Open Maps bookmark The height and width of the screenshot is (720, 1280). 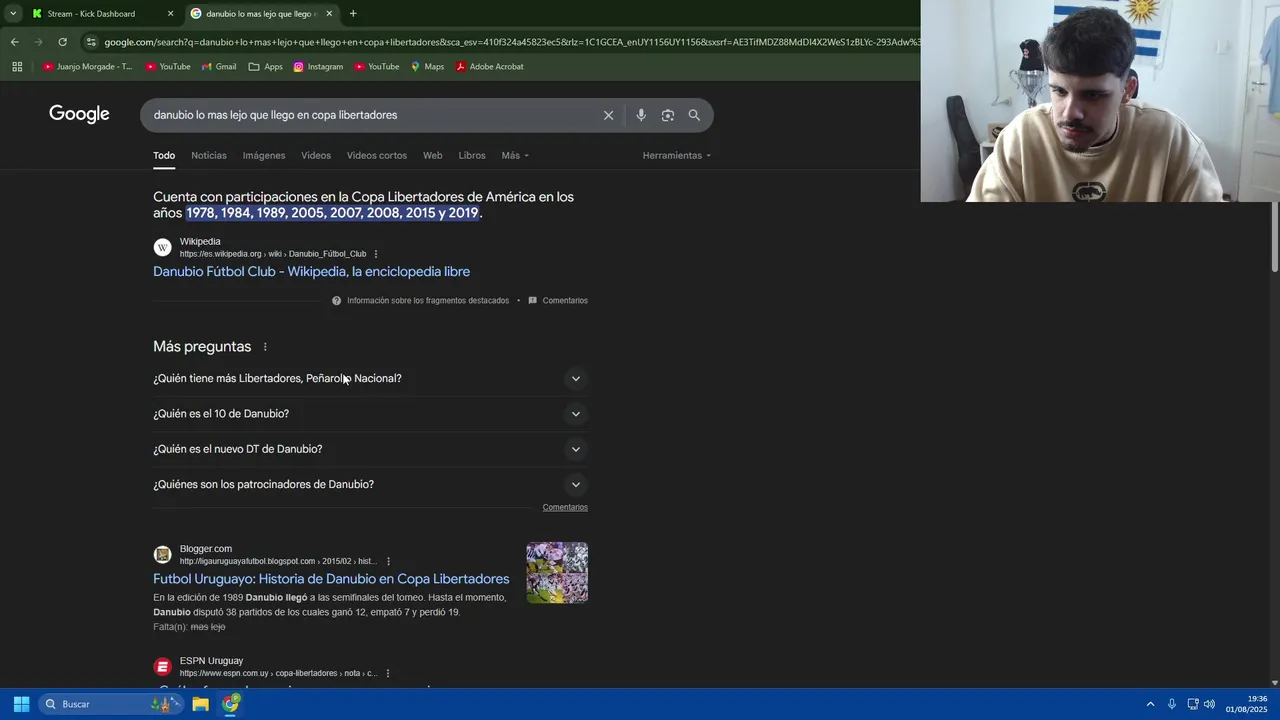point(427,67)
